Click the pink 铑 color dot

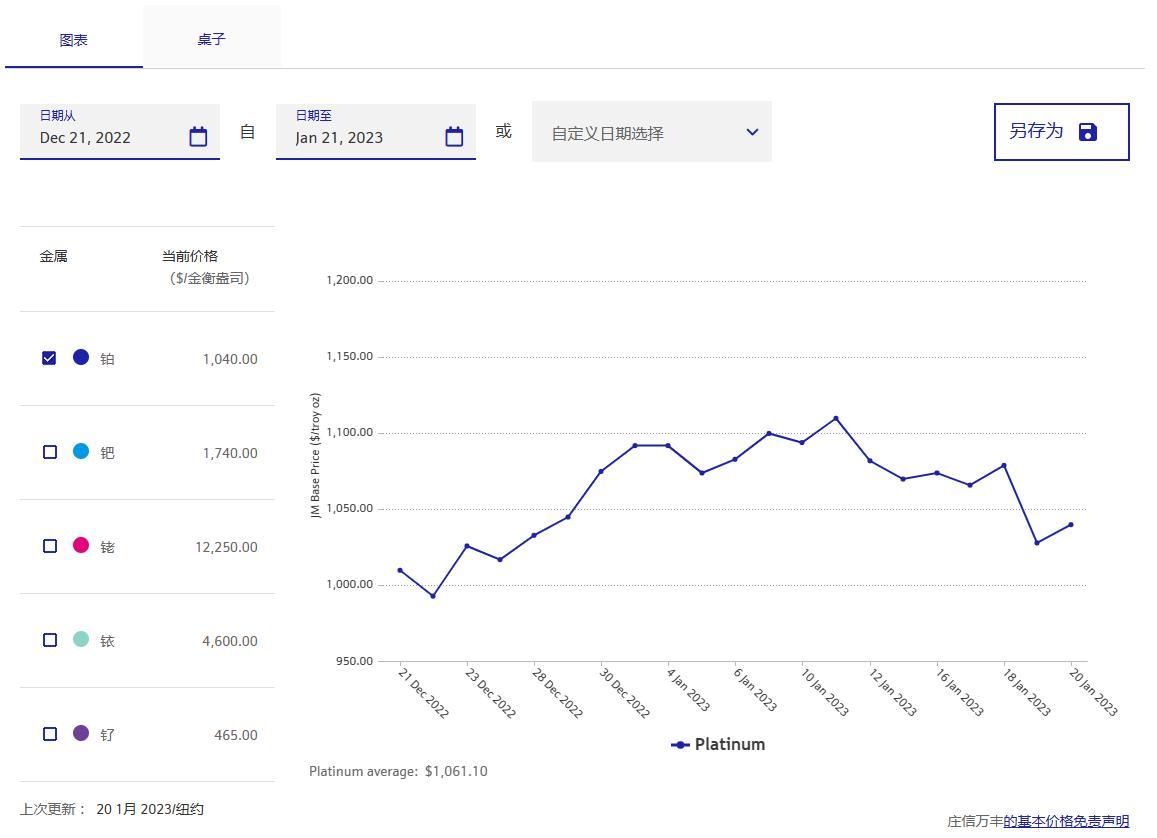tap(81, 545)
